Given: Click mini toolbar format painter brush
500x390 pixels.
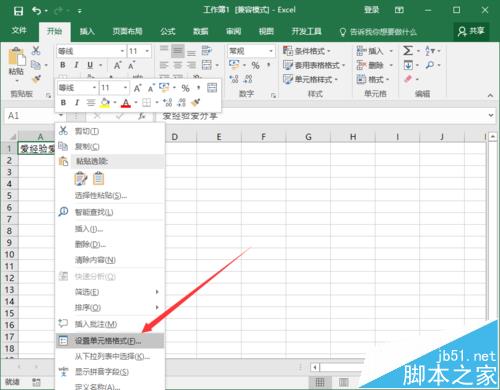Looking at the screenshot, I should pos(196,102).
